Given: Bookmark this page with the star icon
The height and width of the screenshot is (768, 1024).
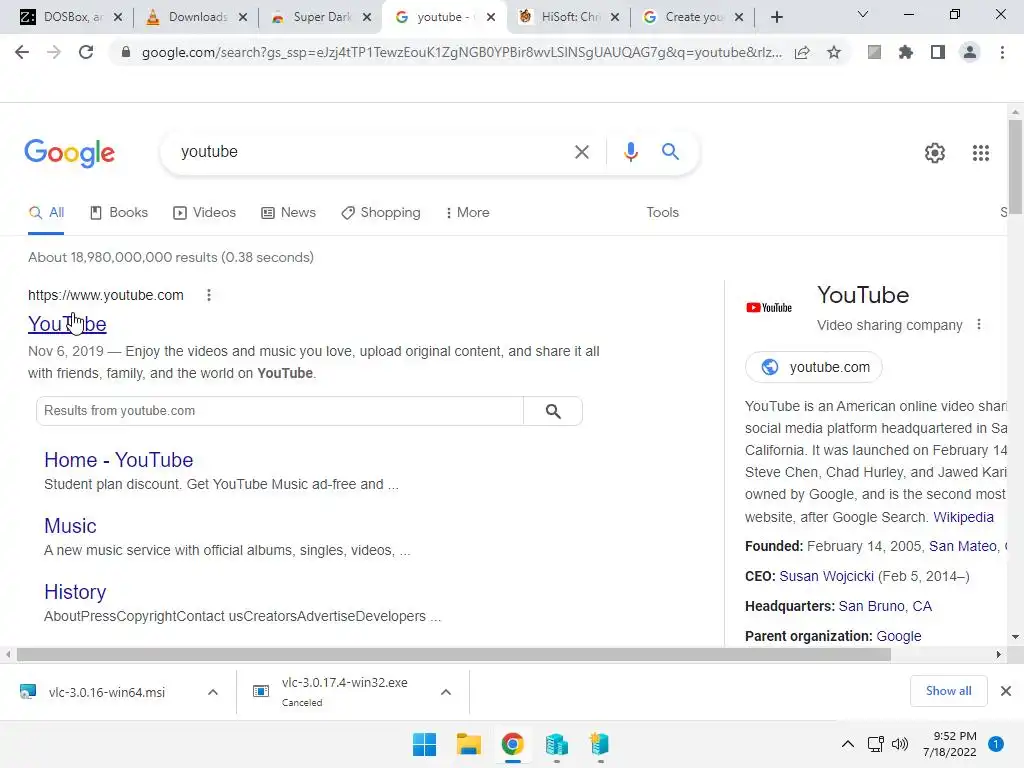Looking at the screenshot, I should pyautogui.click(x=834, y=52).
